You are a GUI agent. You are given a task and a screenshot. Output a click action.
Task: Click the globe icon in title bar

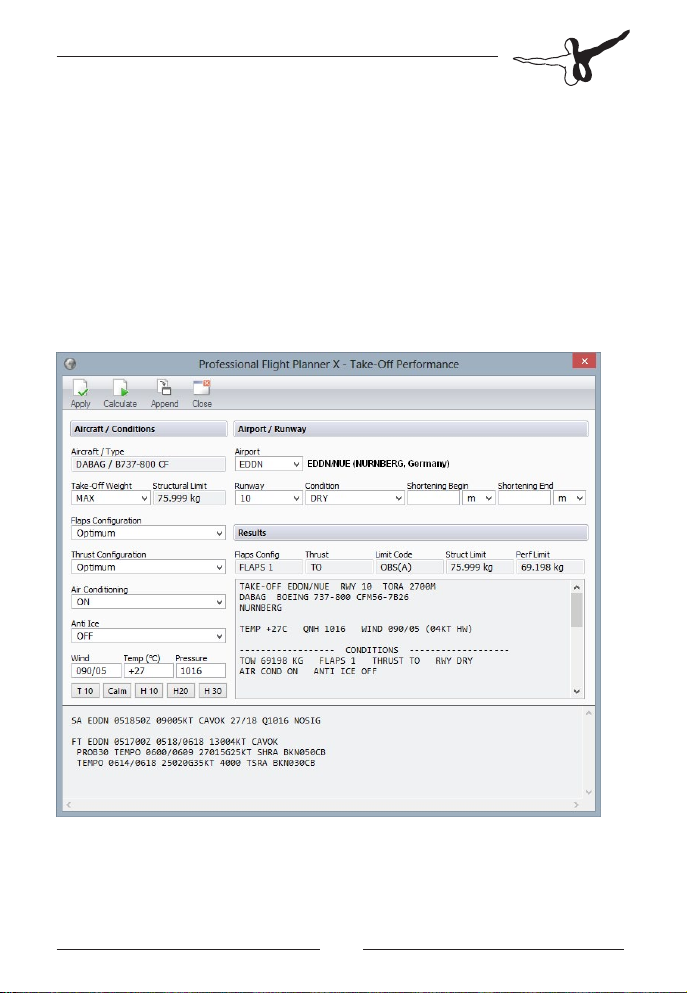click(x=70, y=364)
